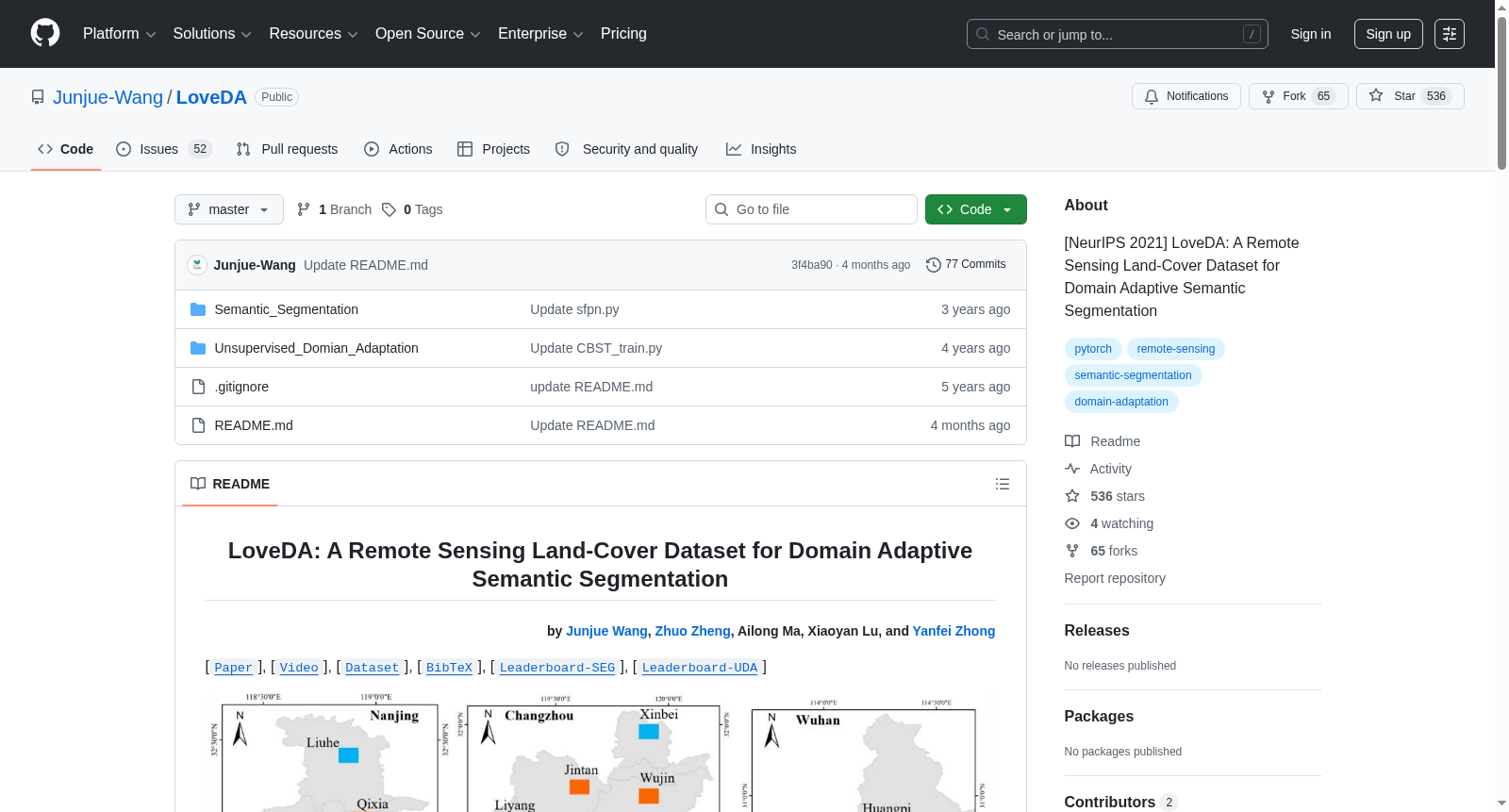The image size is (1509, 812).
Task: Open the Update CBST_train.py commit message
Action: click(x=596, y=348)
